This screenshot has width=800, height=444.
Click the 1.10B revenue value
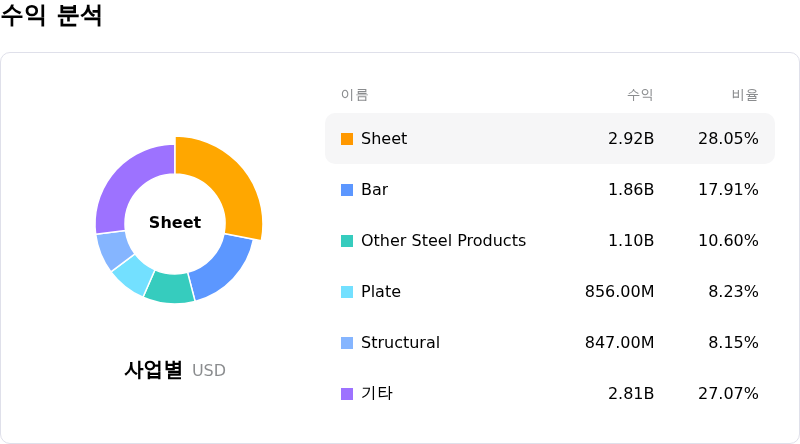click(631, 240)
